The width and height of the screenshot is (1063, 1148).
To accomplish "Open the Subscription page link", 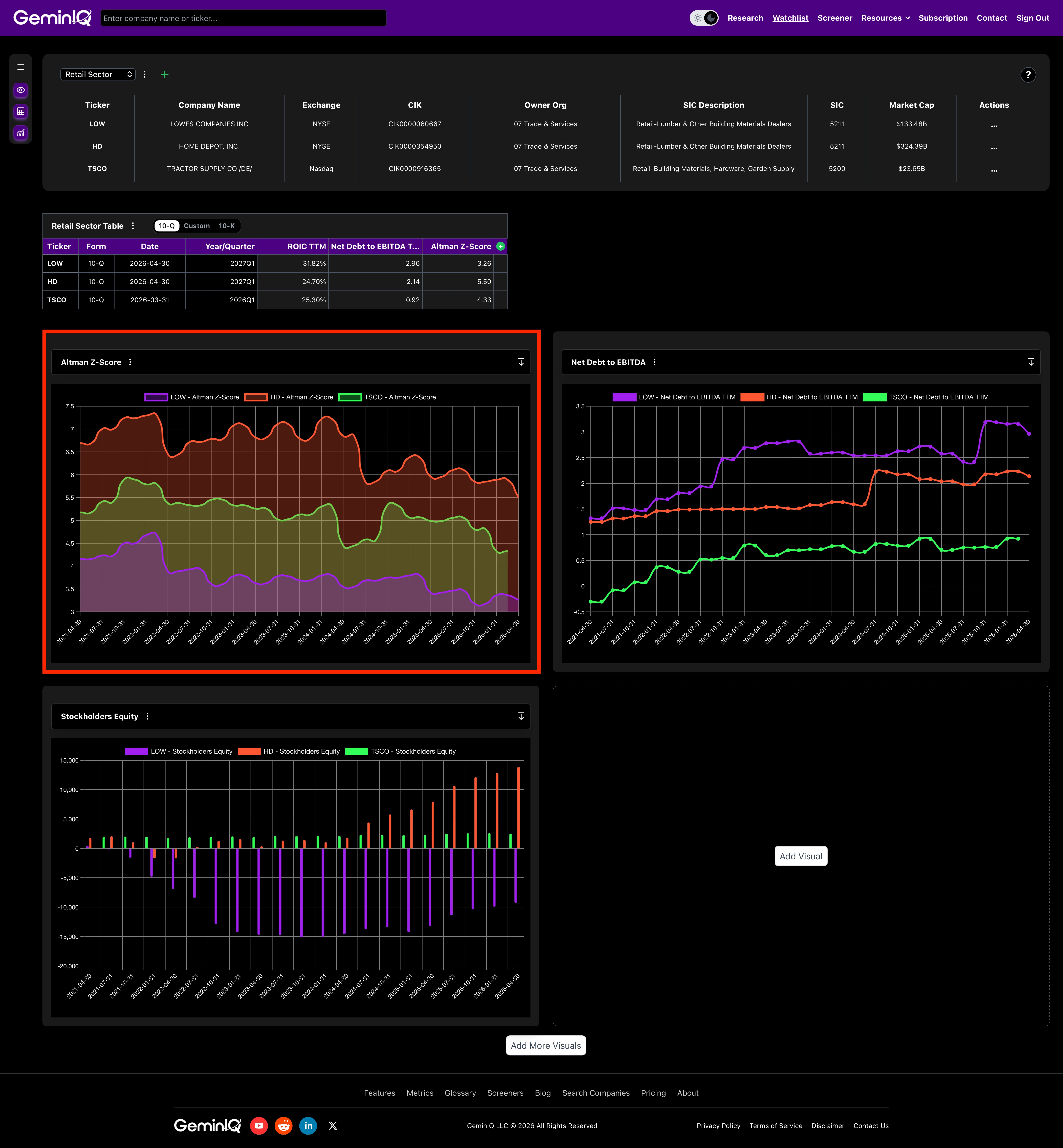I will pyautogui.click(x=943, y=18).
